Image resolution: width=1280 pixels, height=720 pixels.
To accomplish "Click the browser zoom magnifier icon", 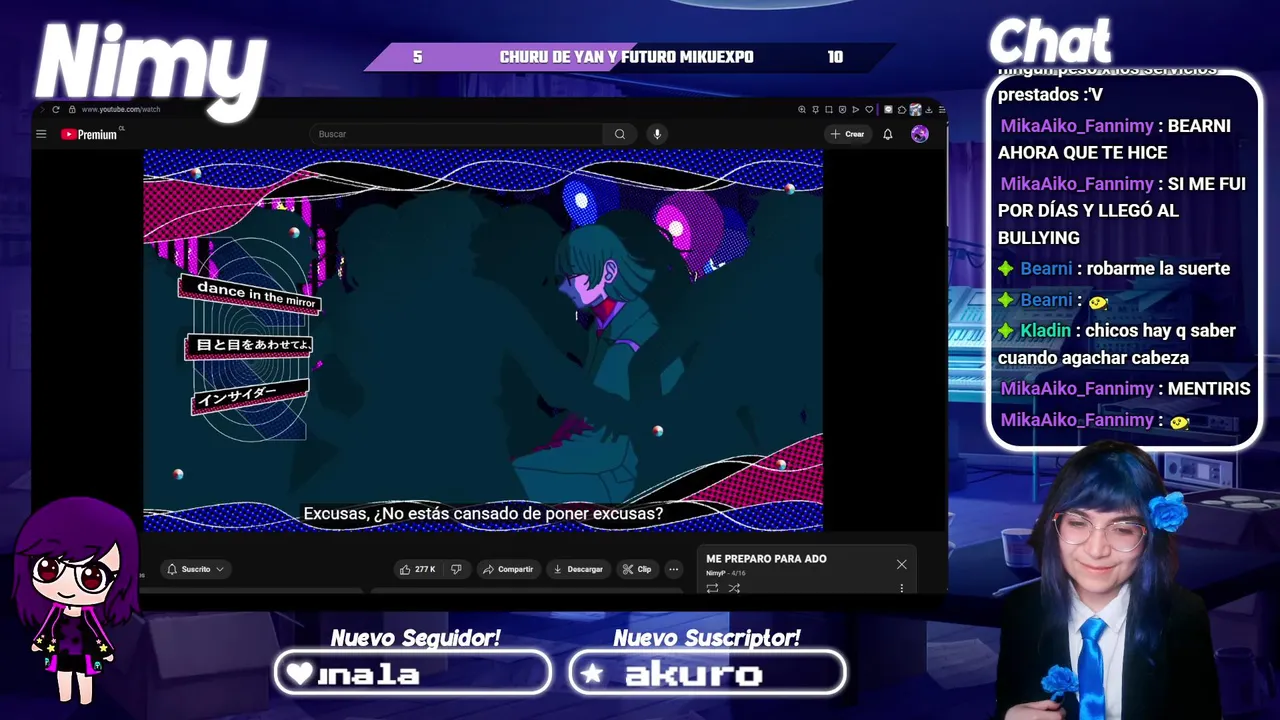I will [802, 109].
